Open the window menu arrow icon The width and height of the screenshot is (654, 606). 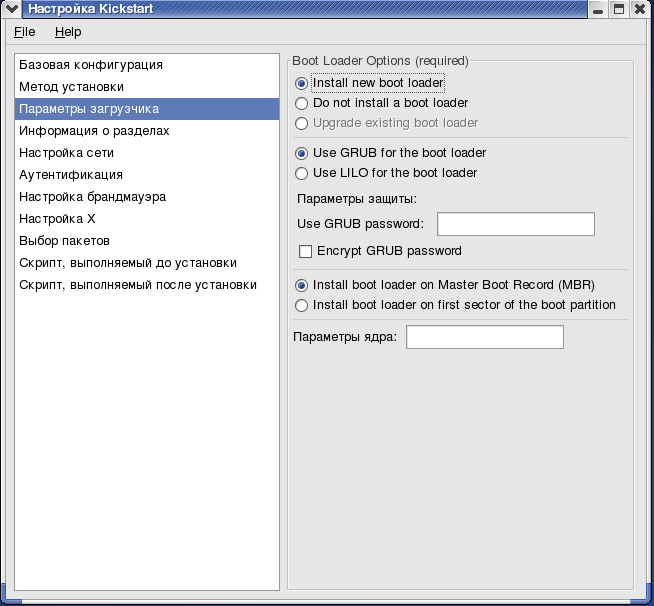pyautogui.click(x=11, y=9)
